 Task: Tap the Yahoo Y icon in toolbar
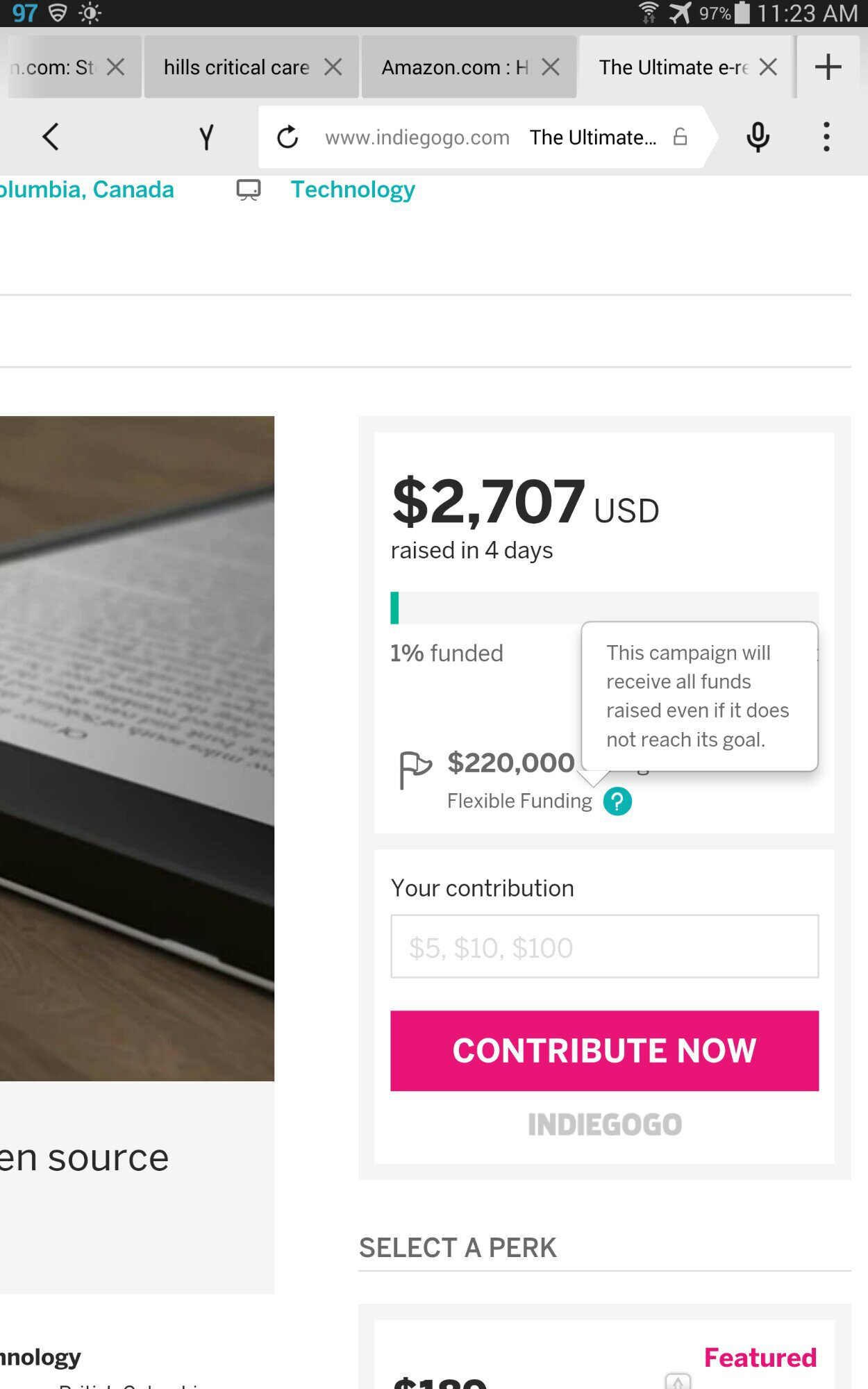[206, 138]
